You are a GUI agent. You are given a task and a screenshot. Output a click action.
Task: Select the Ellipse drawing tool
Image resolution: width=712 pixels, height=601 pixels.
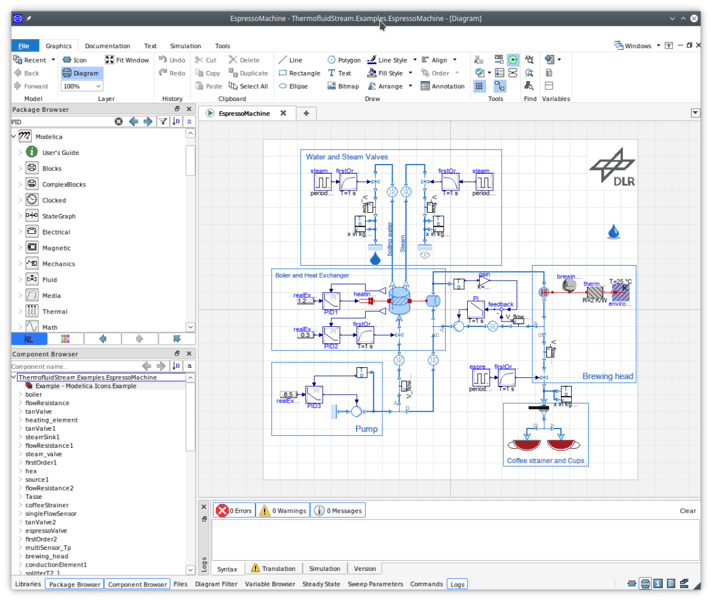point(292,86)
